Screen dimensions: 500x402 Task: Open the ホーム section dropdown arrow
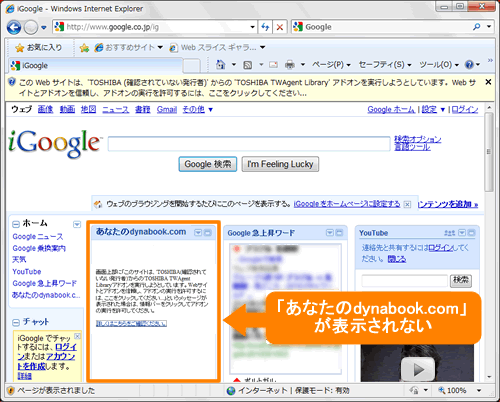point(77,224)
